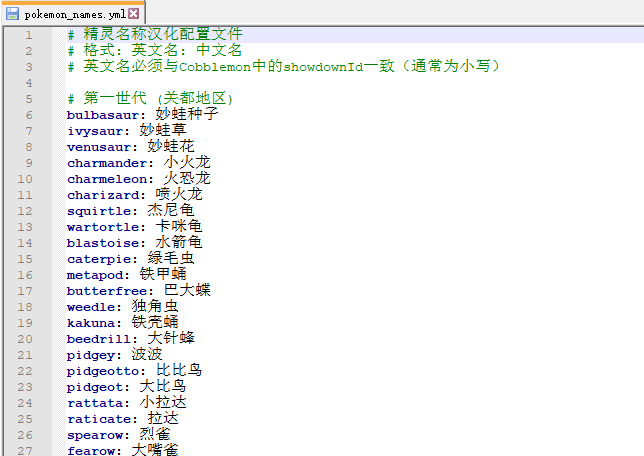Click the key 'rattata'
Screen dimensions: 644x456
tap(94, 403)
